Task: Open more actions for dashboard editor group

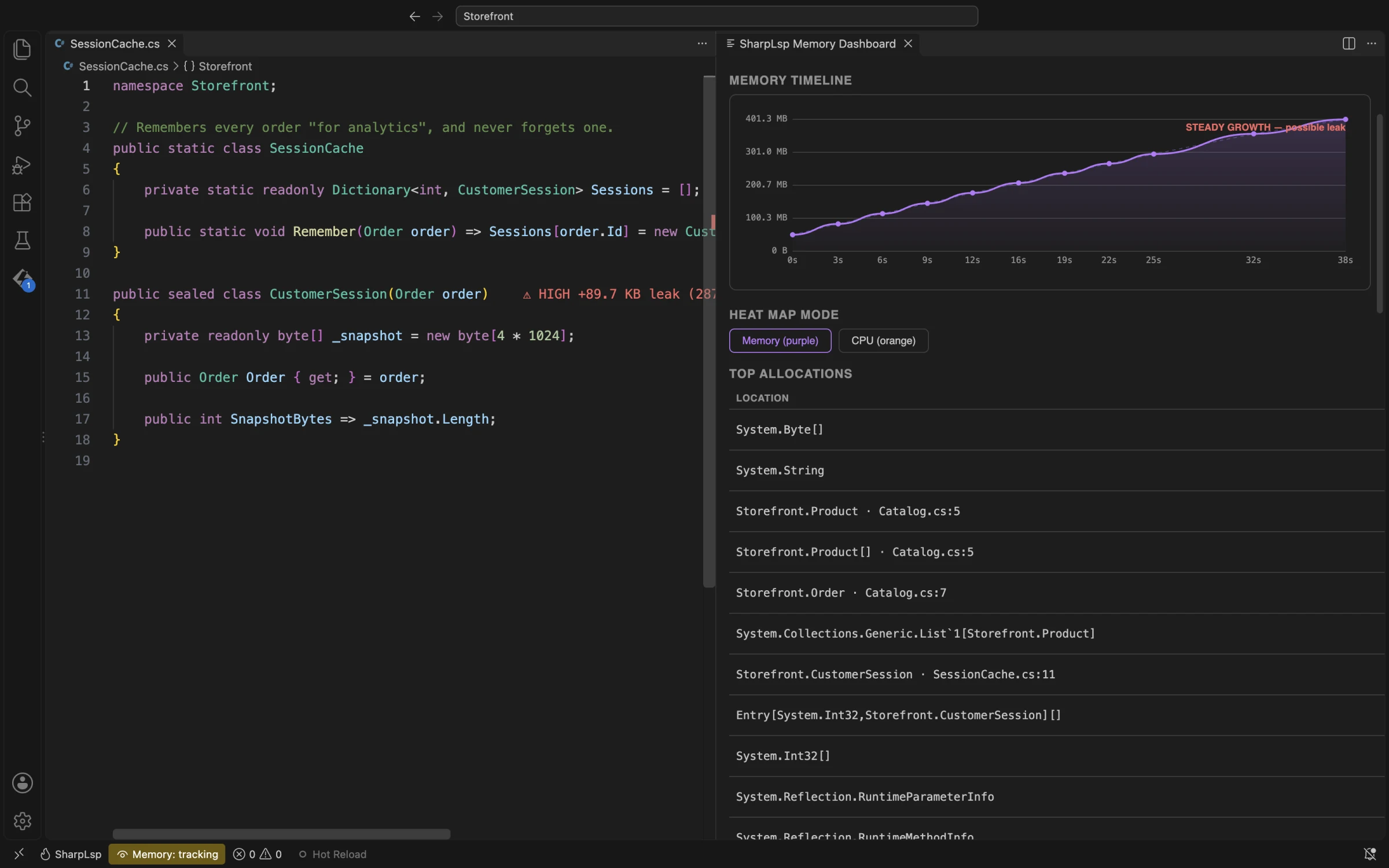Action: pos(1371,43)
